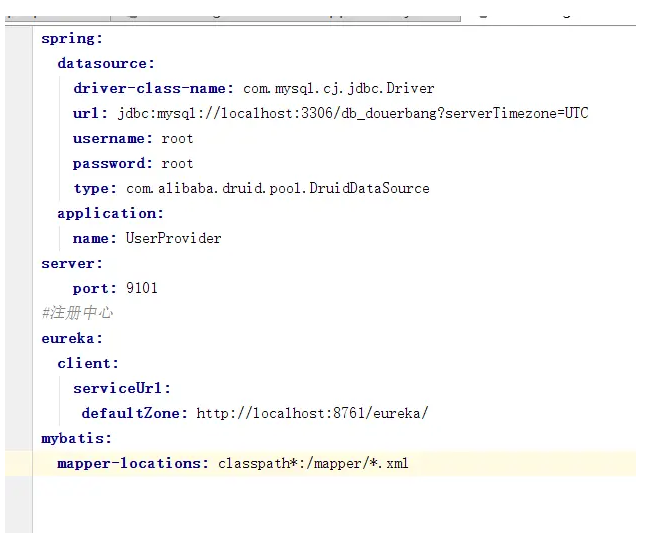Click the 'serviceUrl:' key
The height and width of the screenshot is (542, 664).
[122, 388]
